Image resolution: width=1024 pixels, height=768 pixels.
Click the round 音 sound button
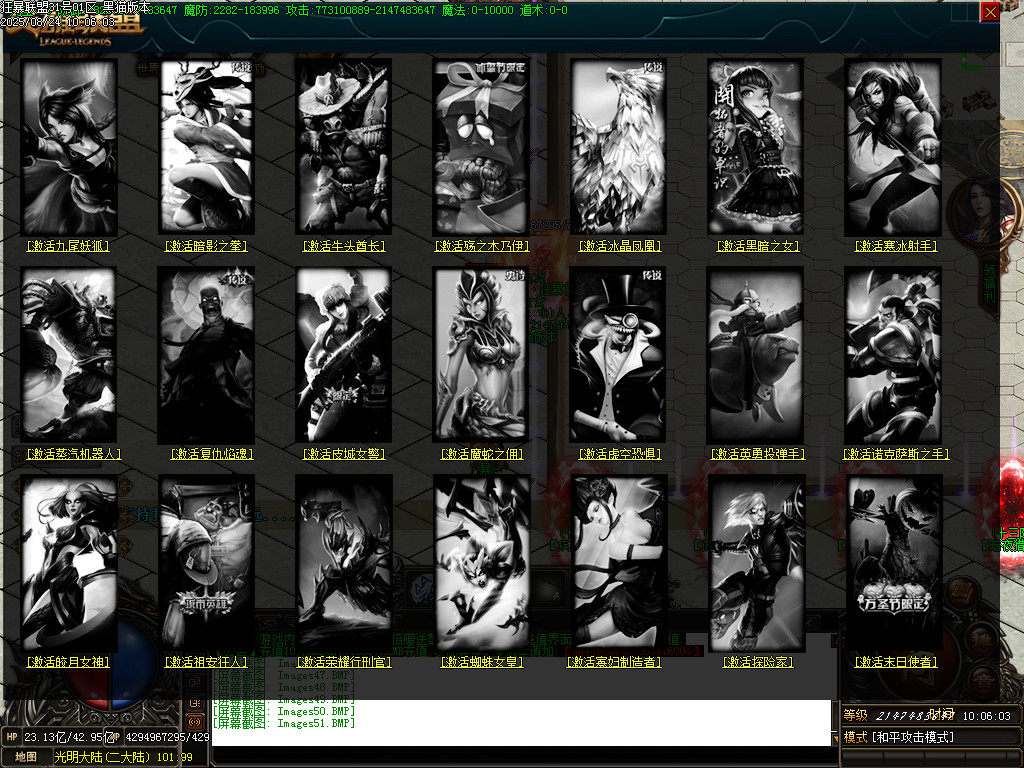point(982,681)
